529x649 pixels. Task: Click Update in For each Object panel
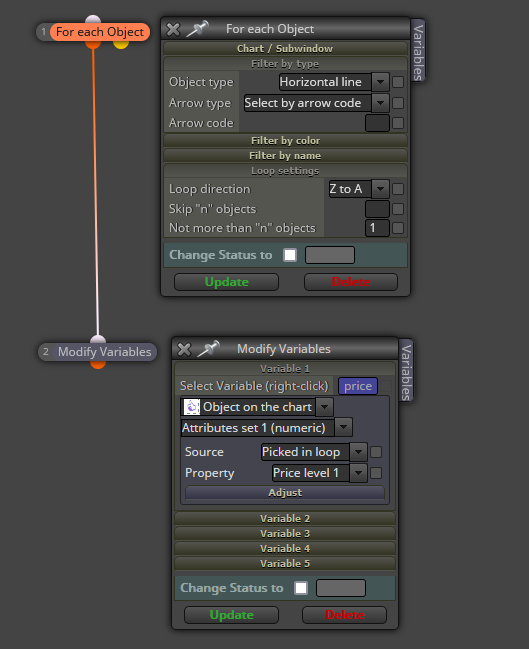(226, 282)
